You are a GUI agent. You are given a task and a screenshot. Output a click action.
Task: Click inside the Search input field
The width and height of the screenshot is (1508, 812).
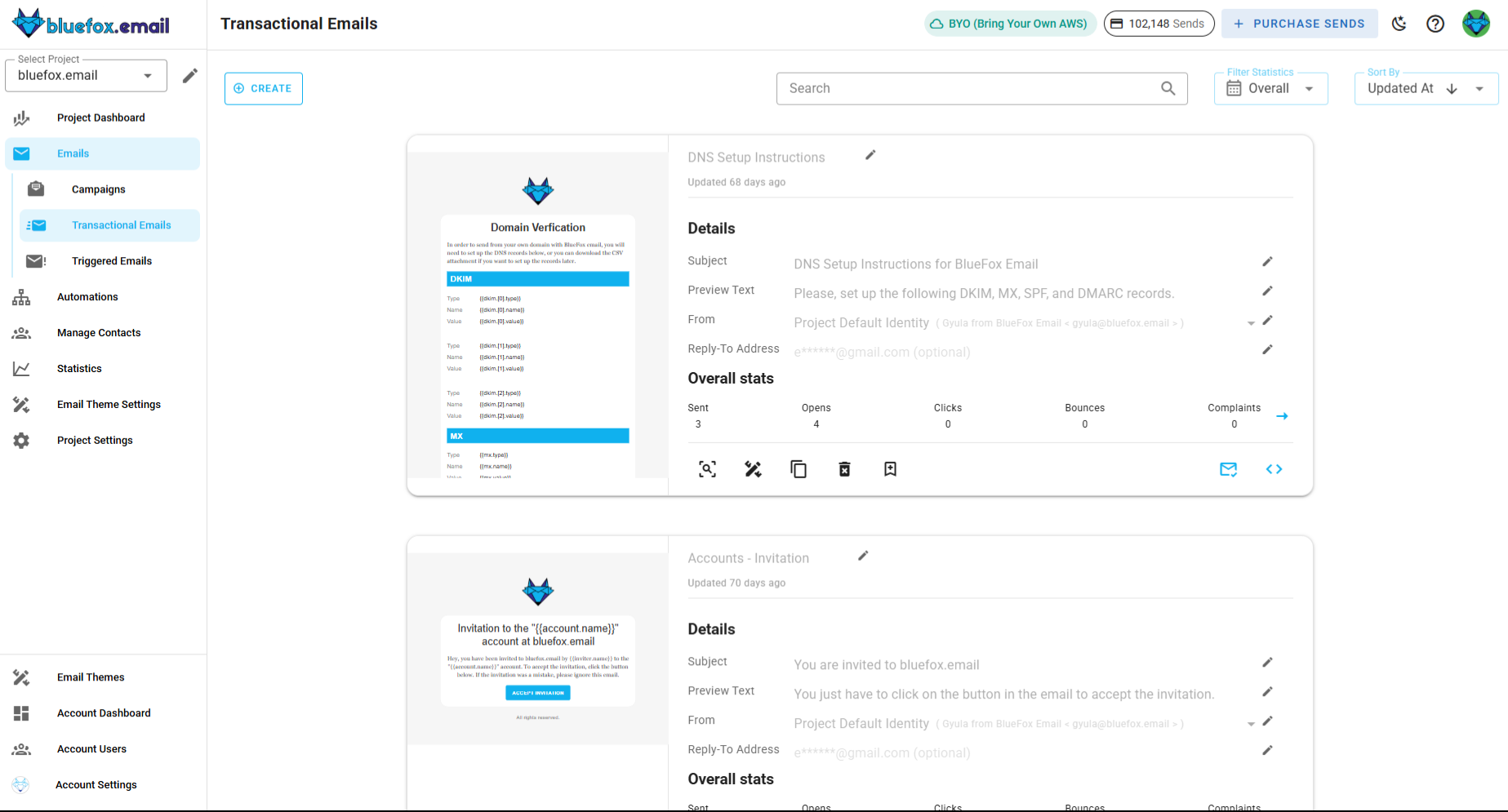pyautogui.click(x=939, y=88)
